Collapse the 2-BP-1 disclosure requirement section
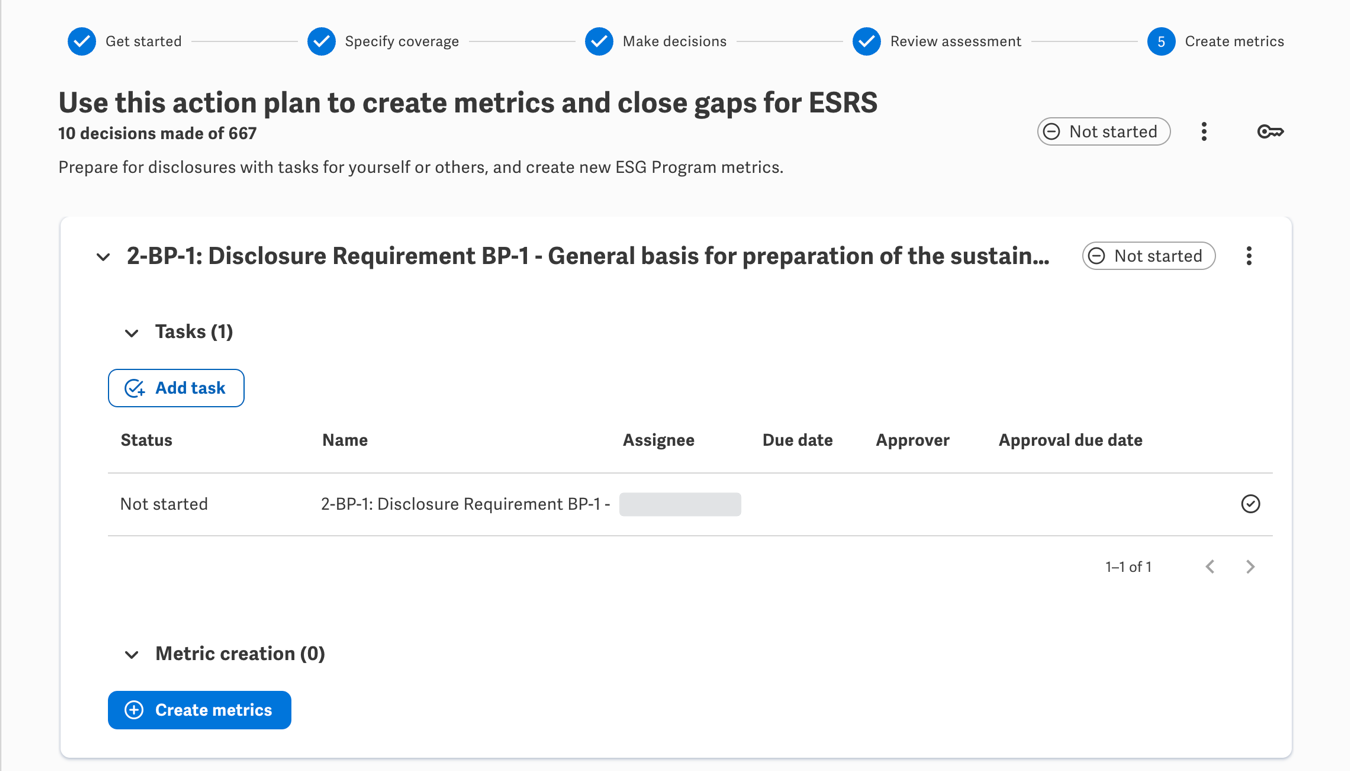 point(103,257)
